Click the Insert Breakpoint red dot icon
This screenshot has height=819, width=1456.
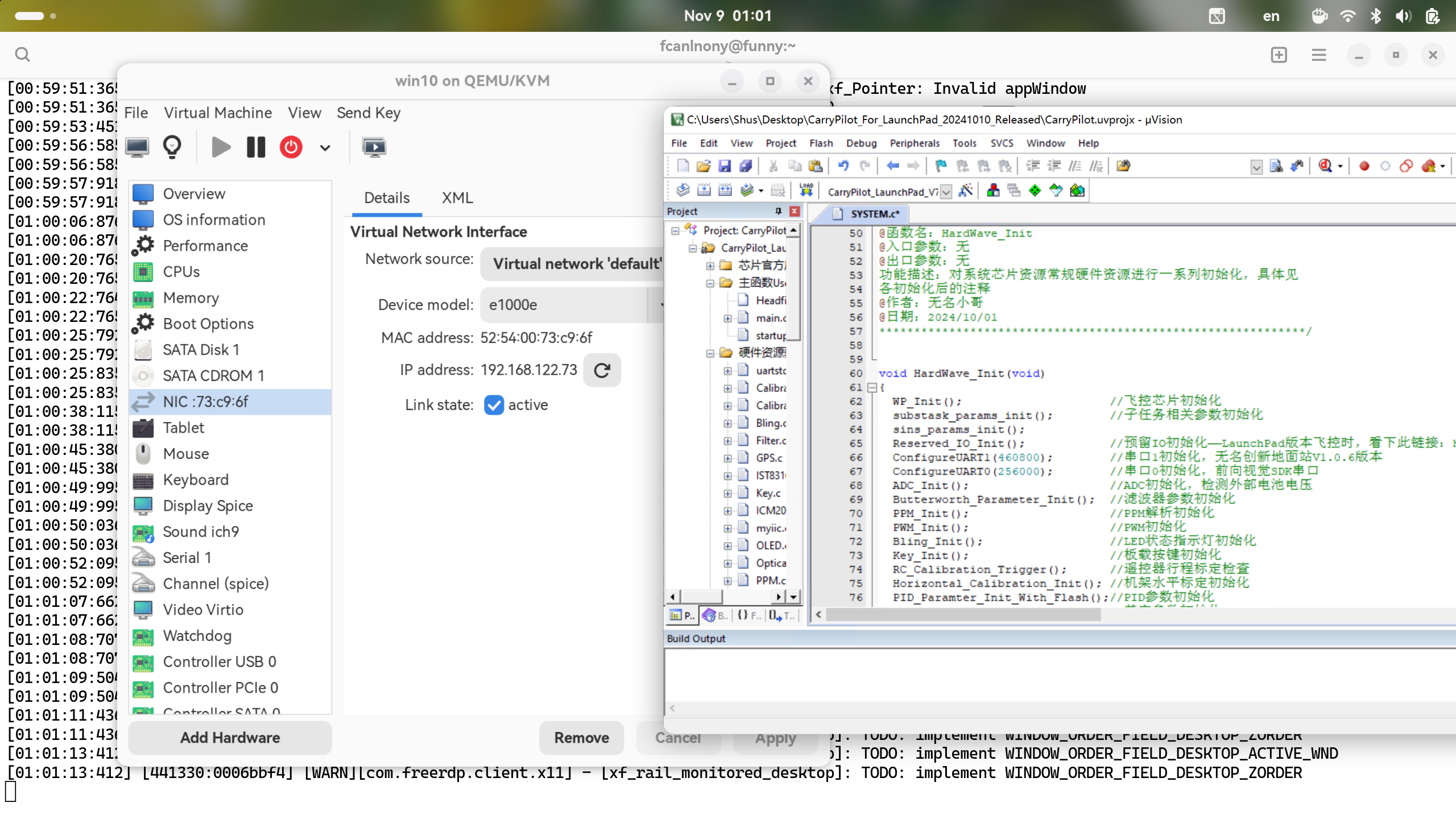point(1364,166)
